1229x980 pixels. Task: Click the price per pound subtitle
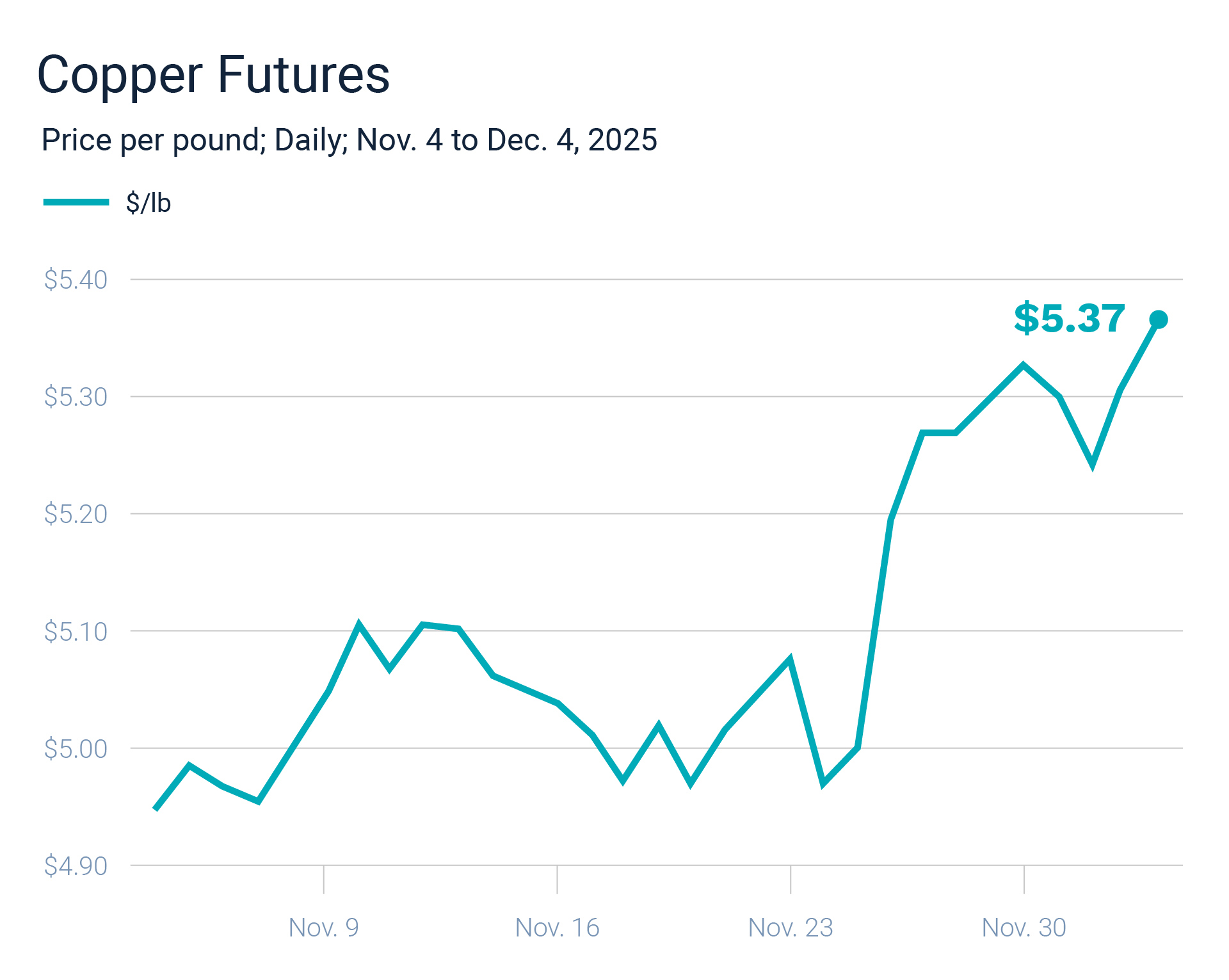click(x=349, y=140)
